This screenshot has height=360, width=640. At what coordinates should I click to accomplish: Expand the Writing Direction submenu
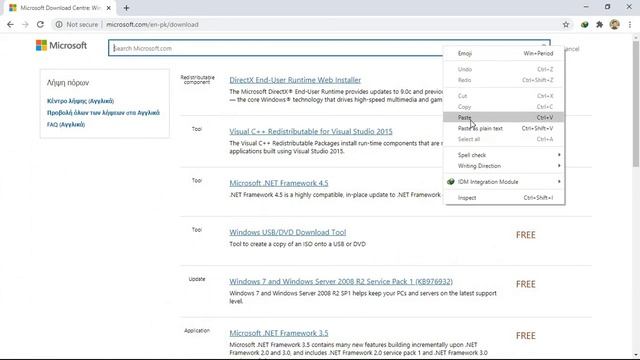(x=504, y=166)
